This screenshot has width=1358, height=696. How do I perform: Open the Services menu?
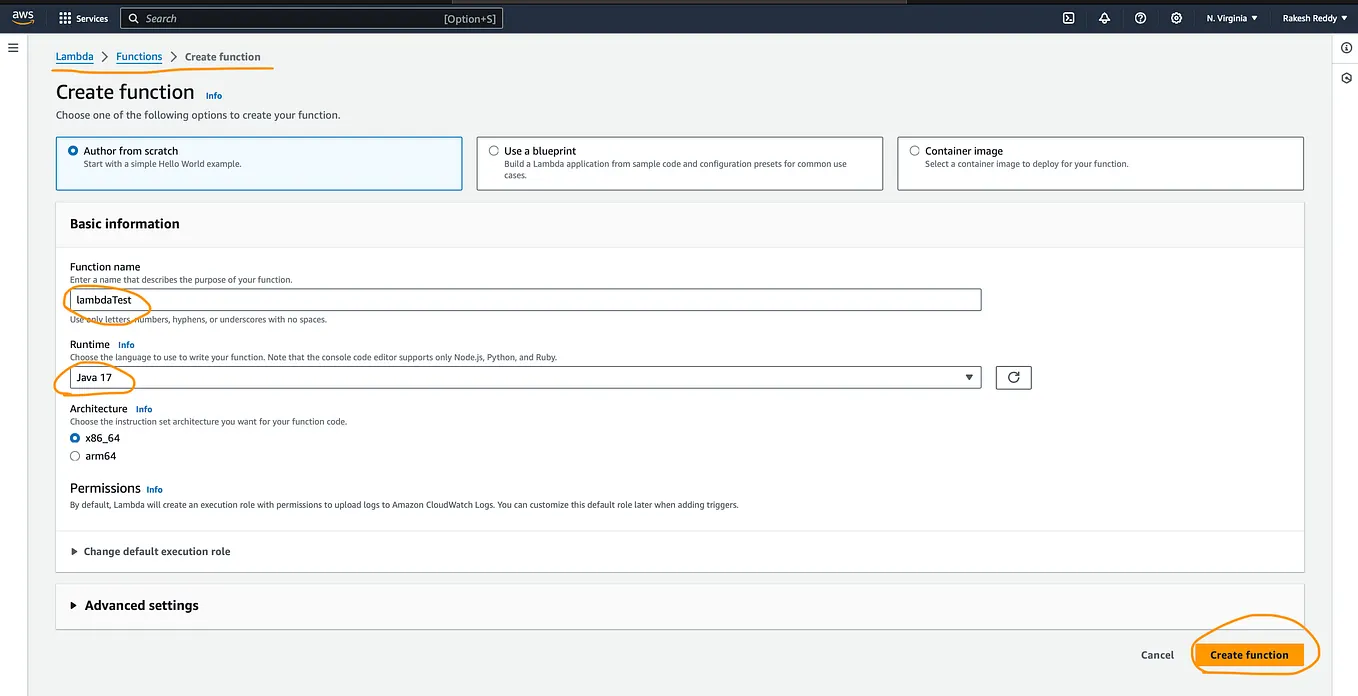tap(83, 17)
